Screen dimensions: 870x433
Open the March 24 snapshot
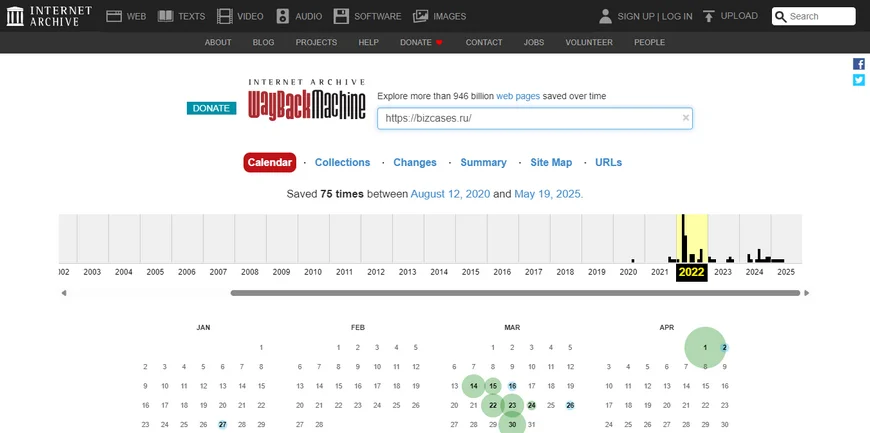pyautogui.click(x=532, y=405)
